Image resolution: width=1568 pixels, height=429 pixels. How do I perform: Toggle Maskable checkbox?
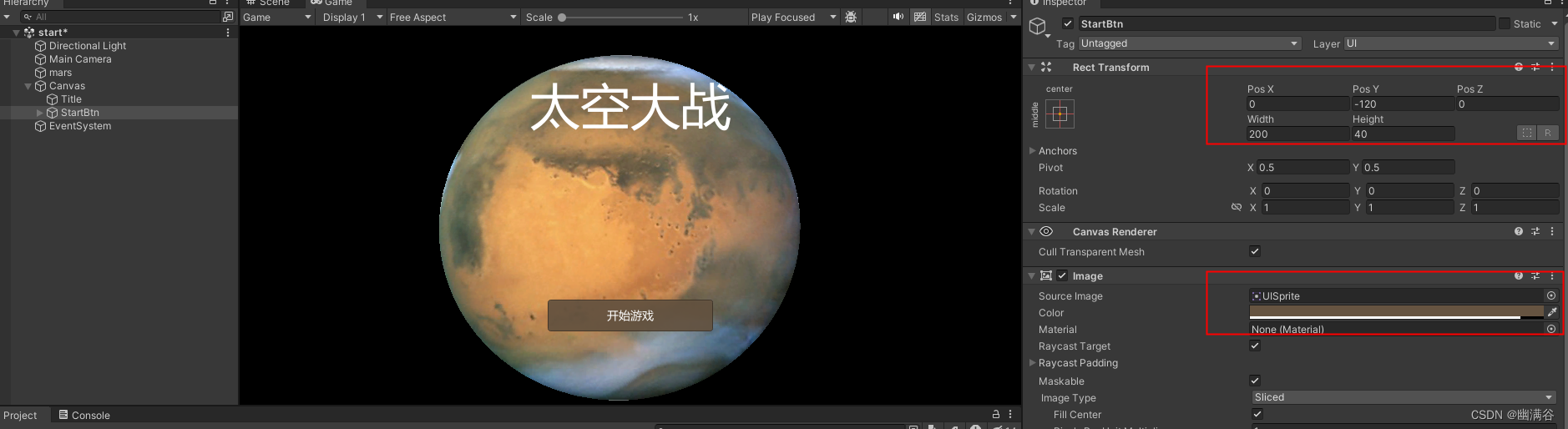(1255, 381)
